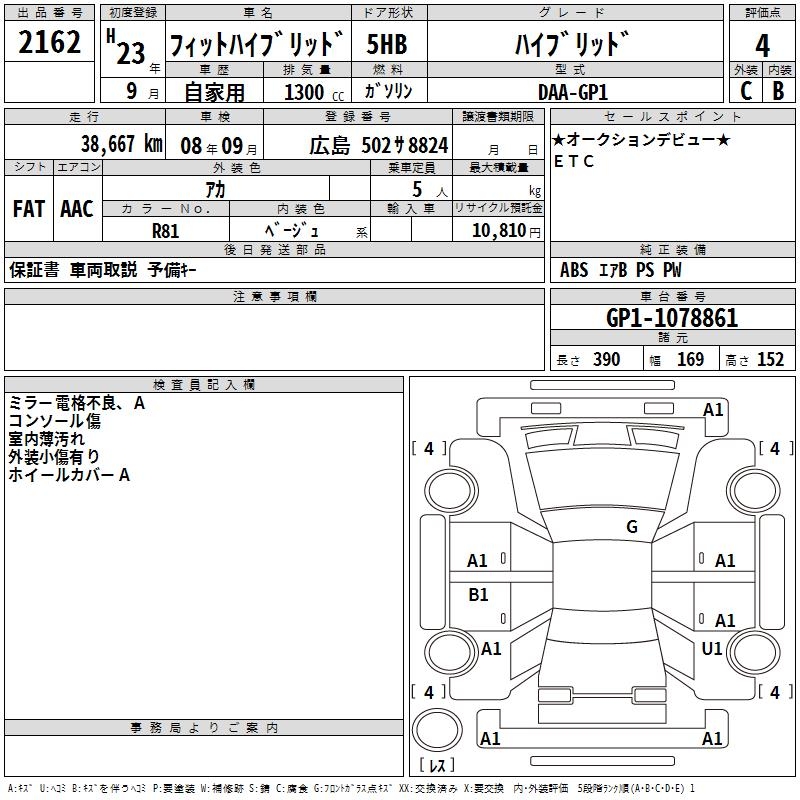Select legend entry XX:交換済み
The width and height of the screenshot is (800, 800).
(428, 788)
